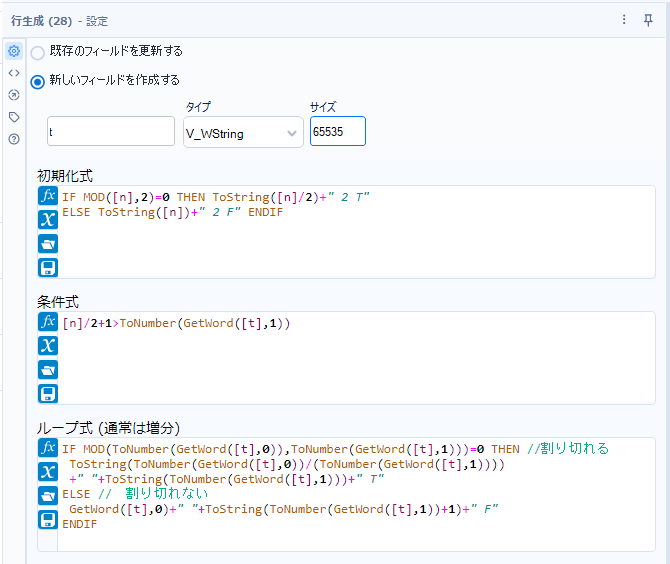The image size is (670, 564).
Task: Click the X variables icon for 条件式
Action: [x=47, y=346]
